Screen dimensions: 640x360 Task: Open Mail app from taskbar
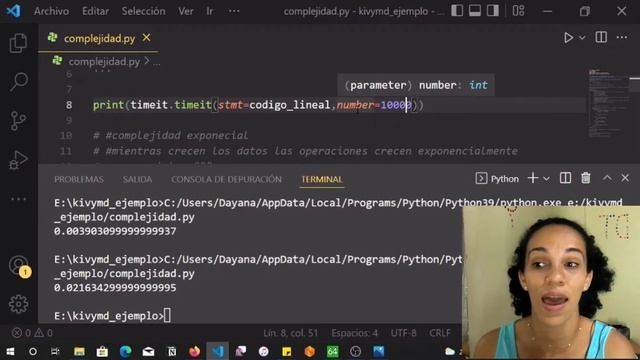pyautogui.click(x=149, y=351)
